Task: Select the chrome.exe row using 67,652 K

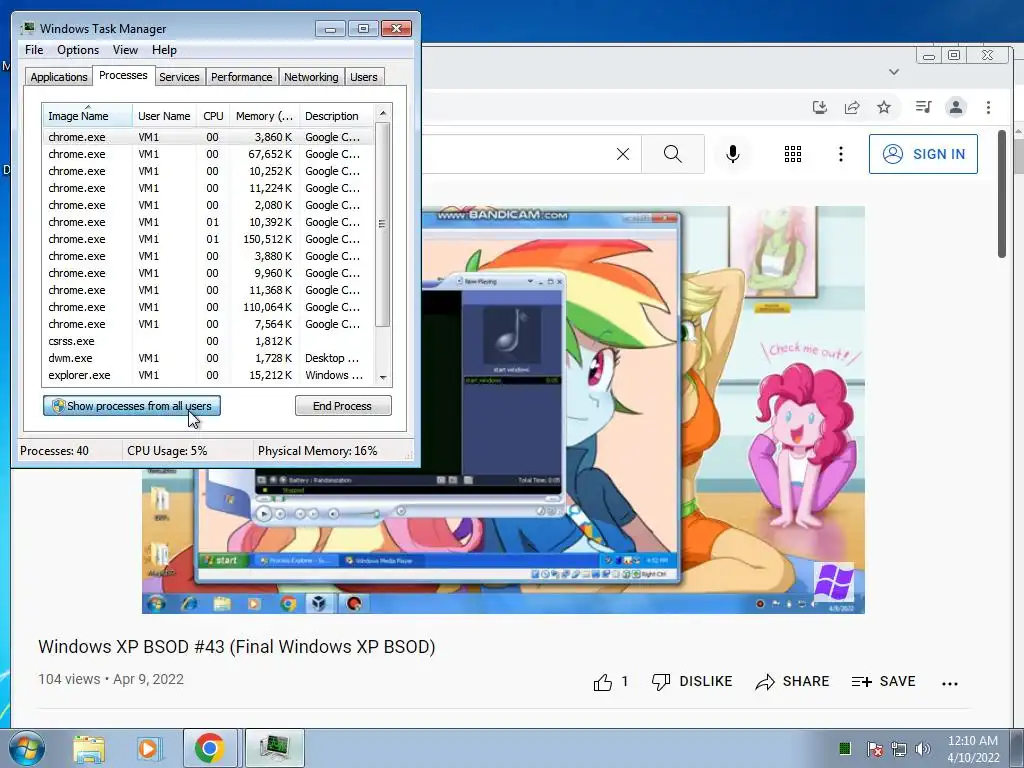Action: pyautogui.click(x=208, y=154)
